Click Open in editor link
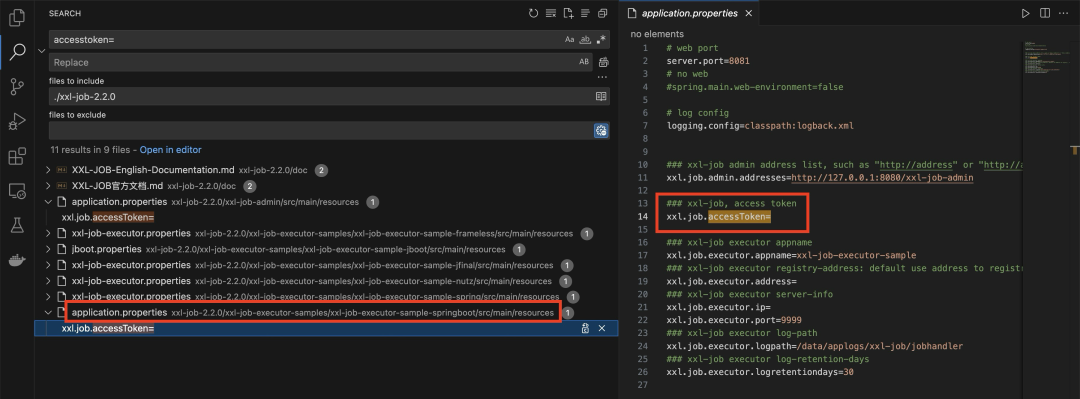Screen dimensions: 1080x399 tap(171, 150)
